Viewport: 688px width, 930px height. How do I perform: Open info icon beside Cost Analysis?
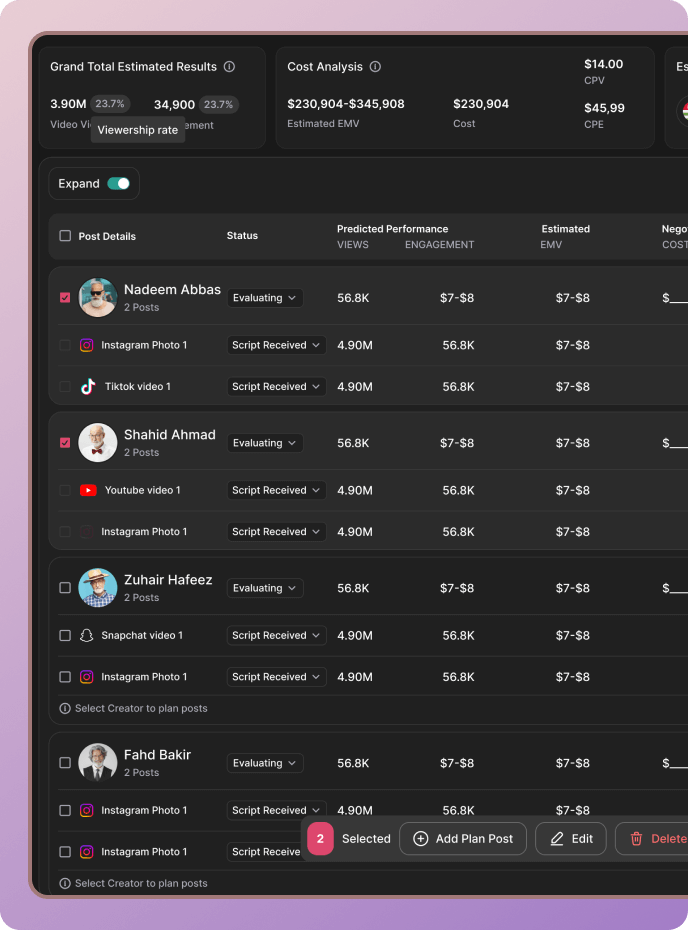tap(375, 66)
